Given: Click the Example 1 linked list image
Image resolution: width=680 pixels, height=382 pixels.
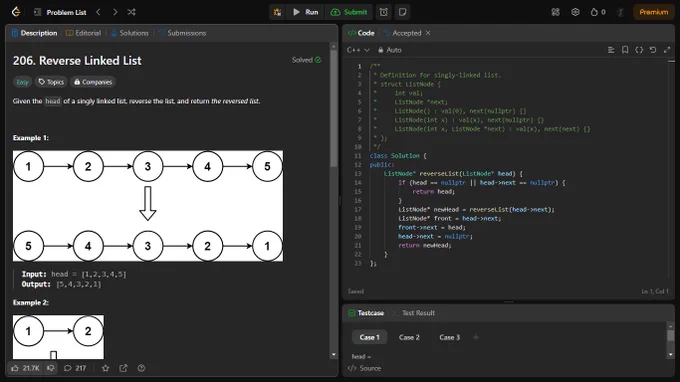Looking at the screenshot, I should (148, 206).
